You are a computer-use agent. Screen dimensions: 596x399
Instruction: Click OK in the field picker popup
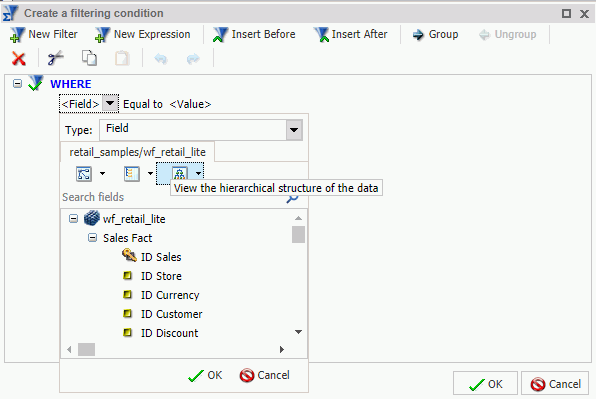205,375
